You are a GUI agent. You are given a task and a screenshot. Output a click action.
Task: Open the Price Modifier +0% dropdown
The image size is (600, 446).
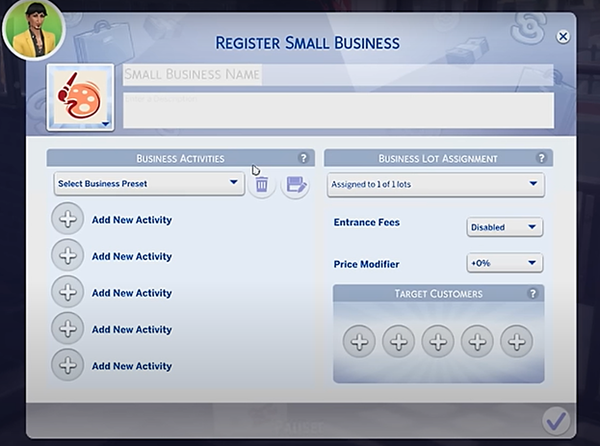click(x=504, y=264)
